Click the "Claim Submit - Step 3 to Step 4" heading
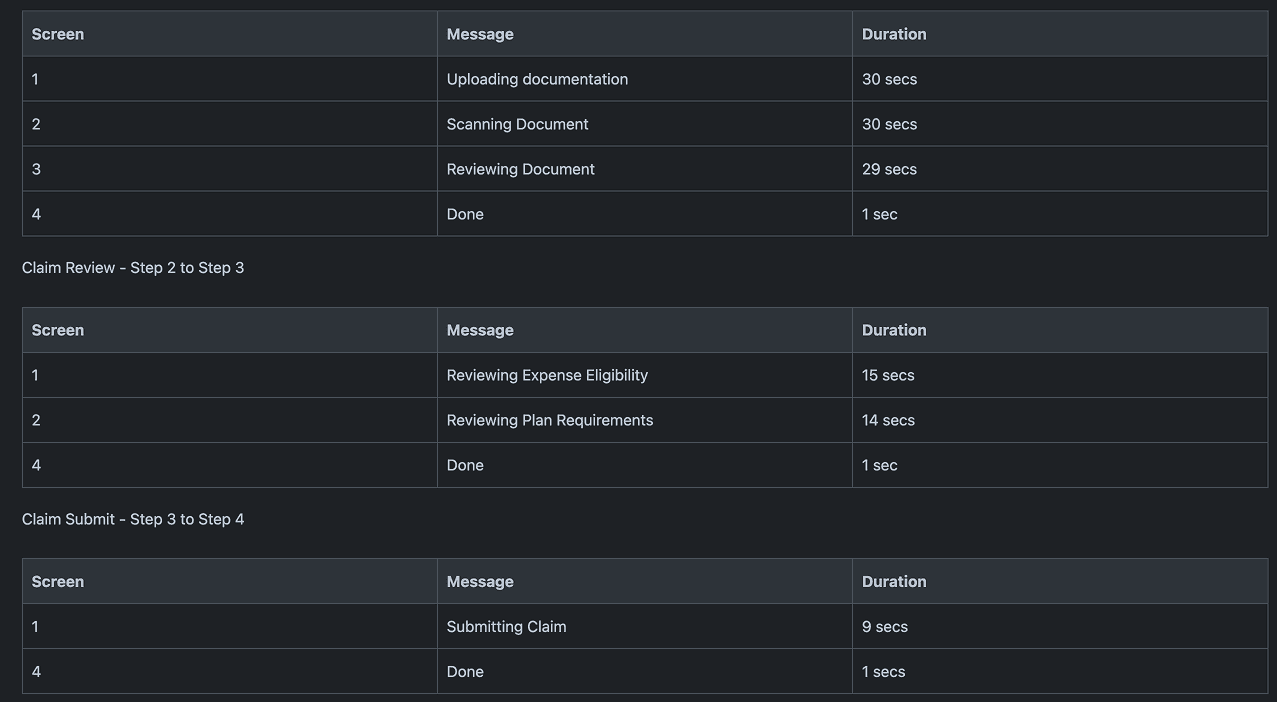Screen dimensions: 1277x702 click(x=133, y=519)
